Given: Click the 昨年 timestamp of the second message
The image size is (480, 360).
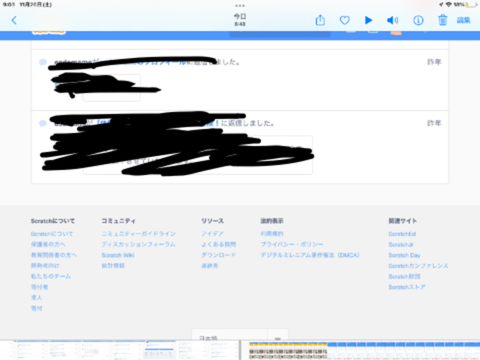Looking at the screenshot, I should tap(434, 123).
